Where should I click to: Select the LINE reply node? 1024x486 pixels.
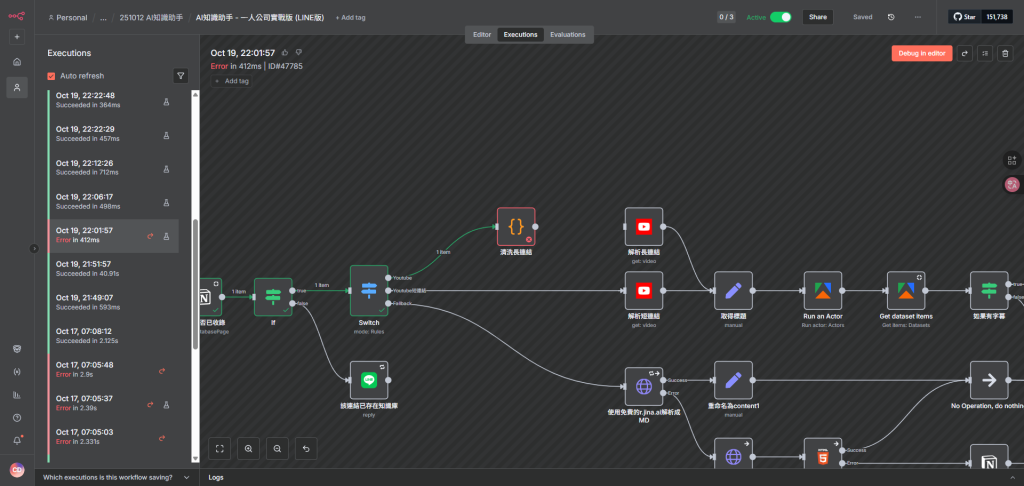coord(368,380)
